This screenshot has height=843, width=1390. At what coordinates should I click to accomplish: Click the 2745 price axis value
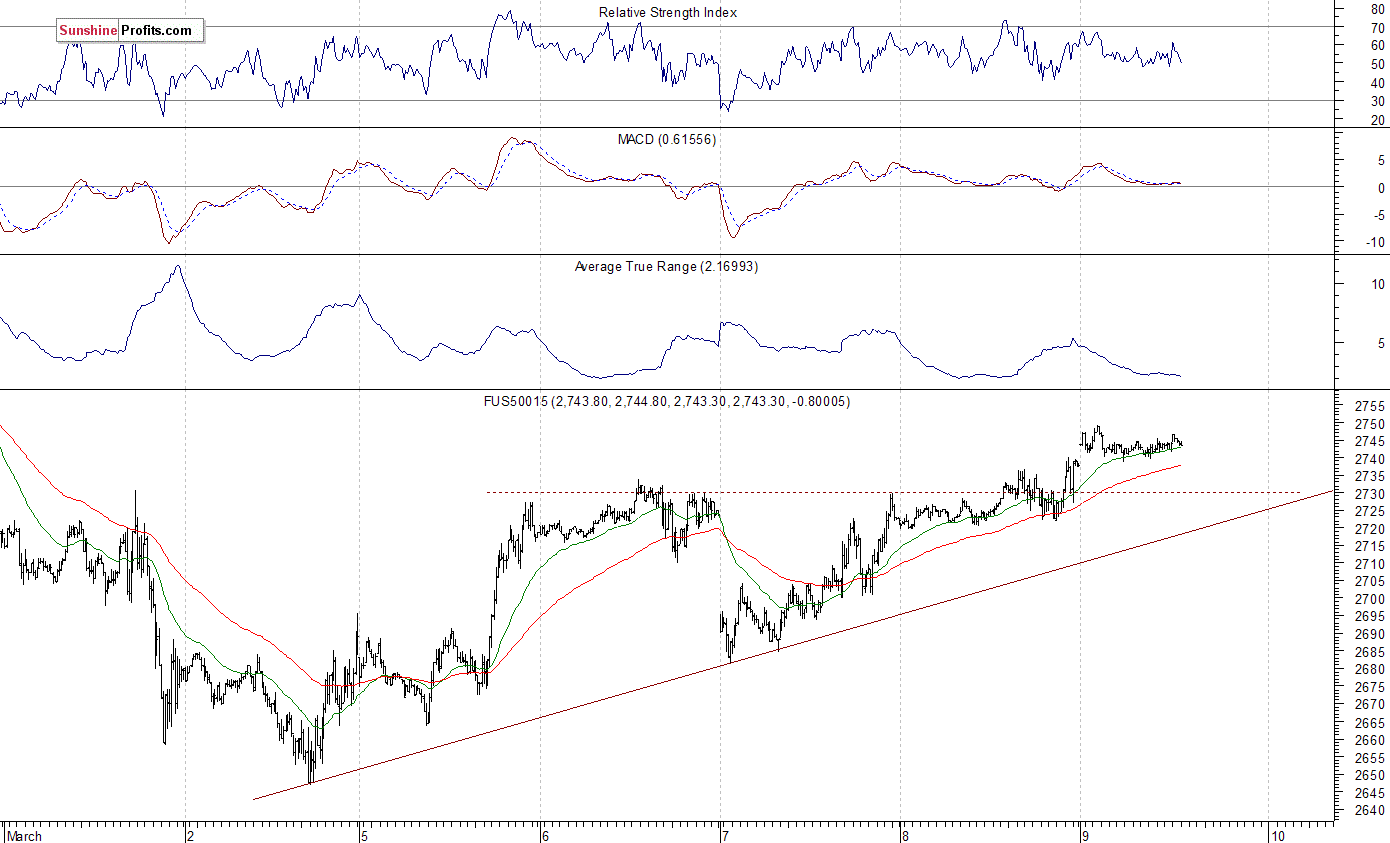(1369, 442)
